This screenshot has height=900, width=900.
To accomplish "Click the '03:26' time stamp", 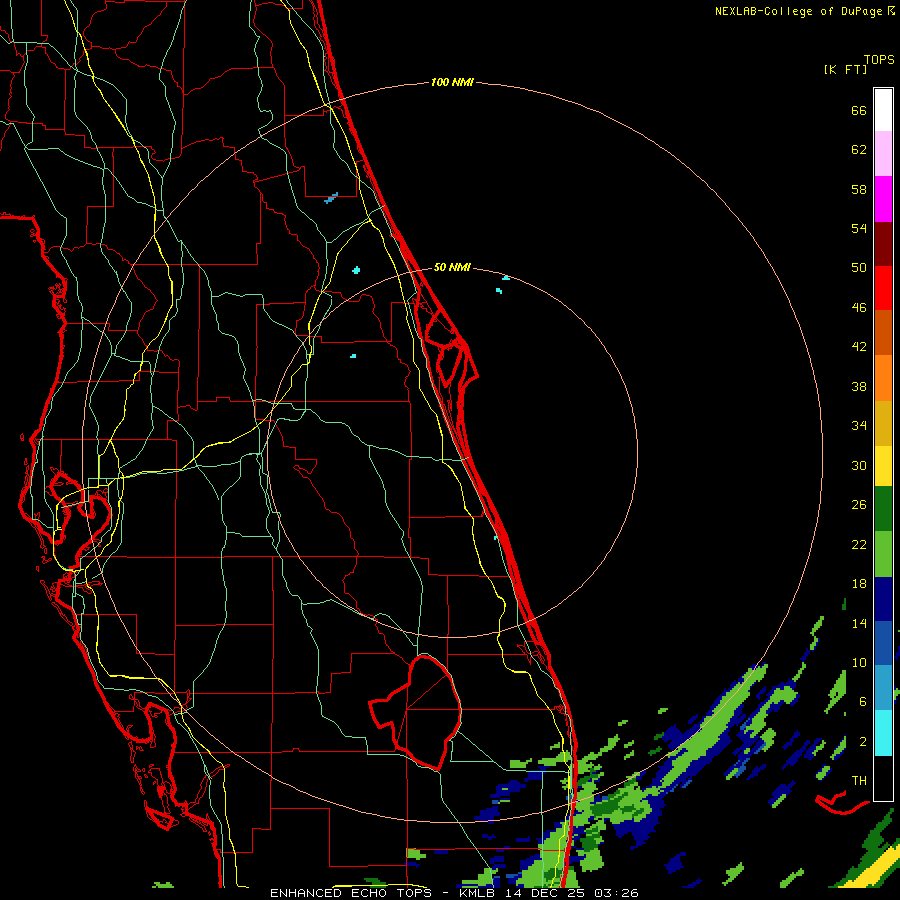I will [x=617, y=893].
